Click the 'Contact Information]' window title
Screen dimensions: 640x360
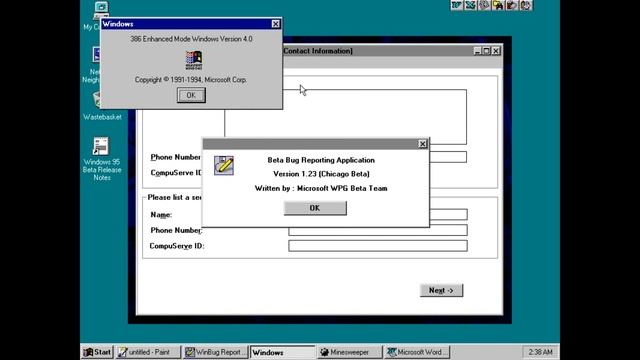[318, 51]
